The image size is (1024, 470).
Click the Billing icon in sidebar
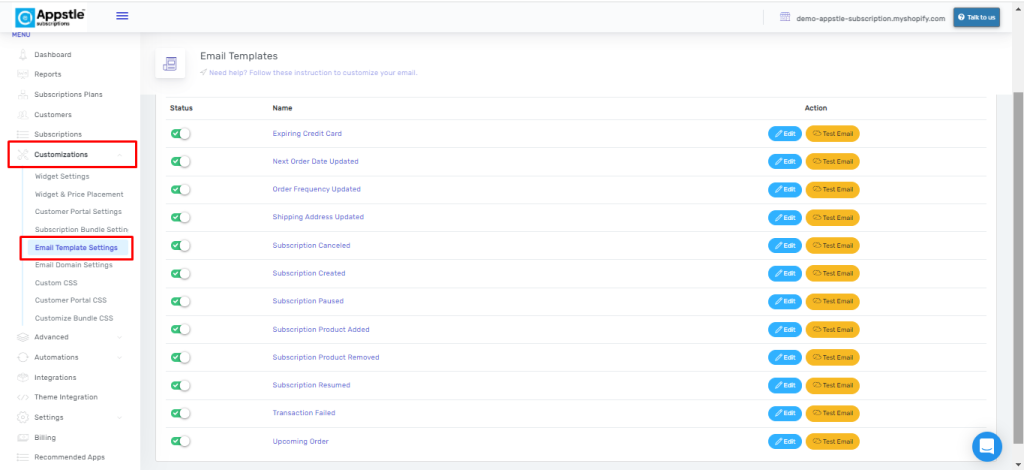pos(22,437)
